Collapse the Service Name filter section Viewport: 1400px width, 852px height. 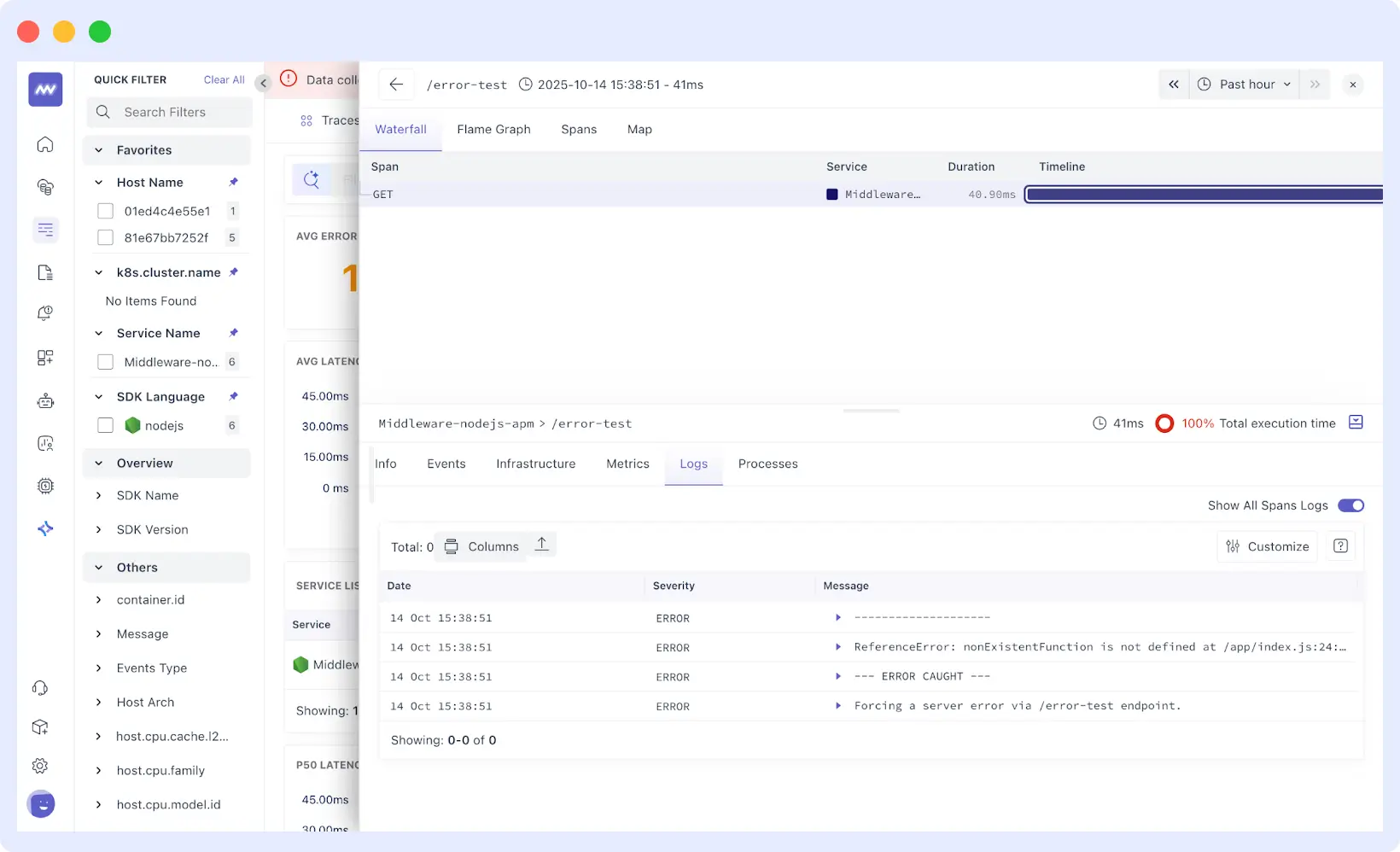[x=97, y=333]
